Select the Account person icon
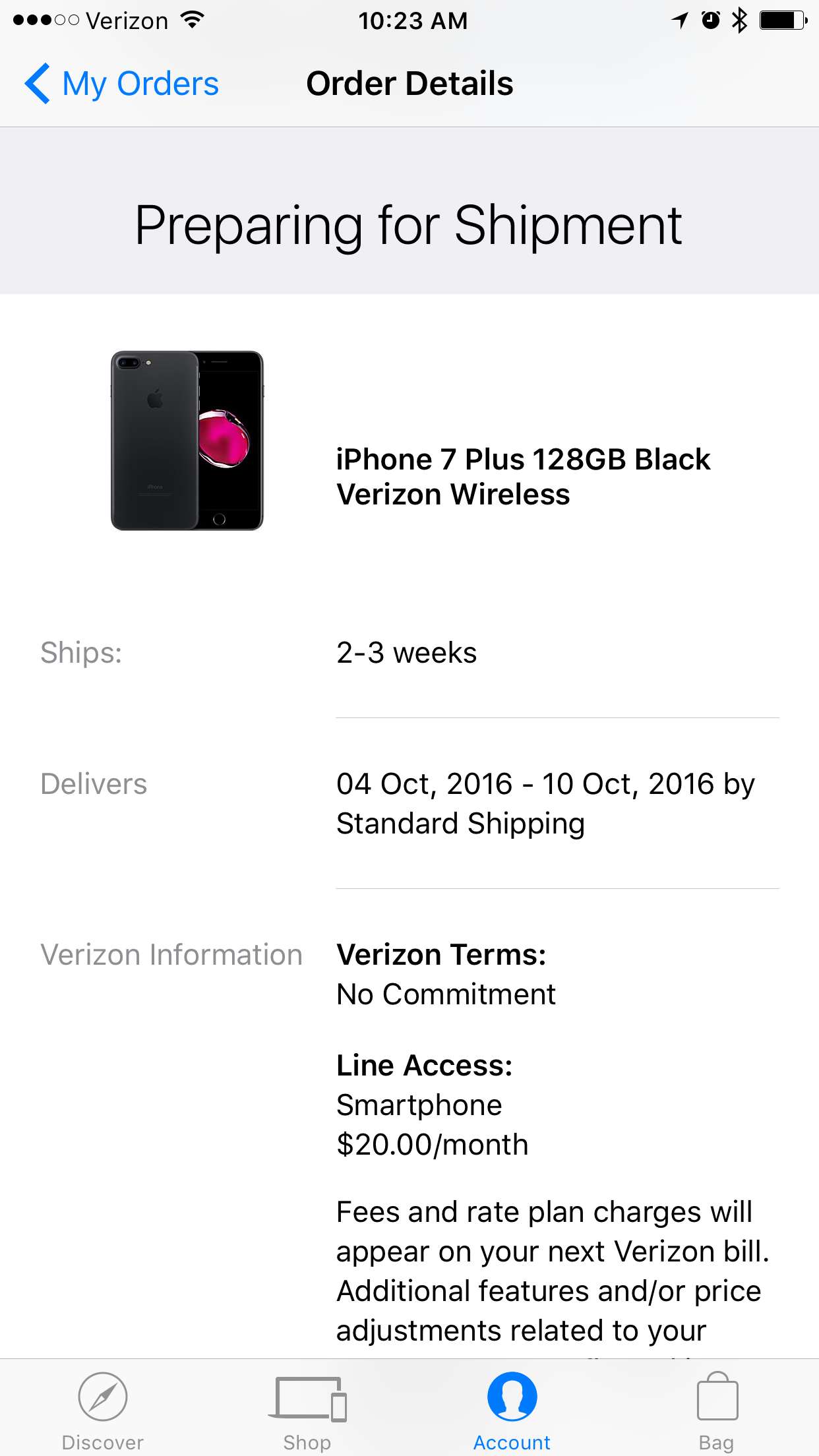The image size is (819, 1456). tap(512, 1396)
